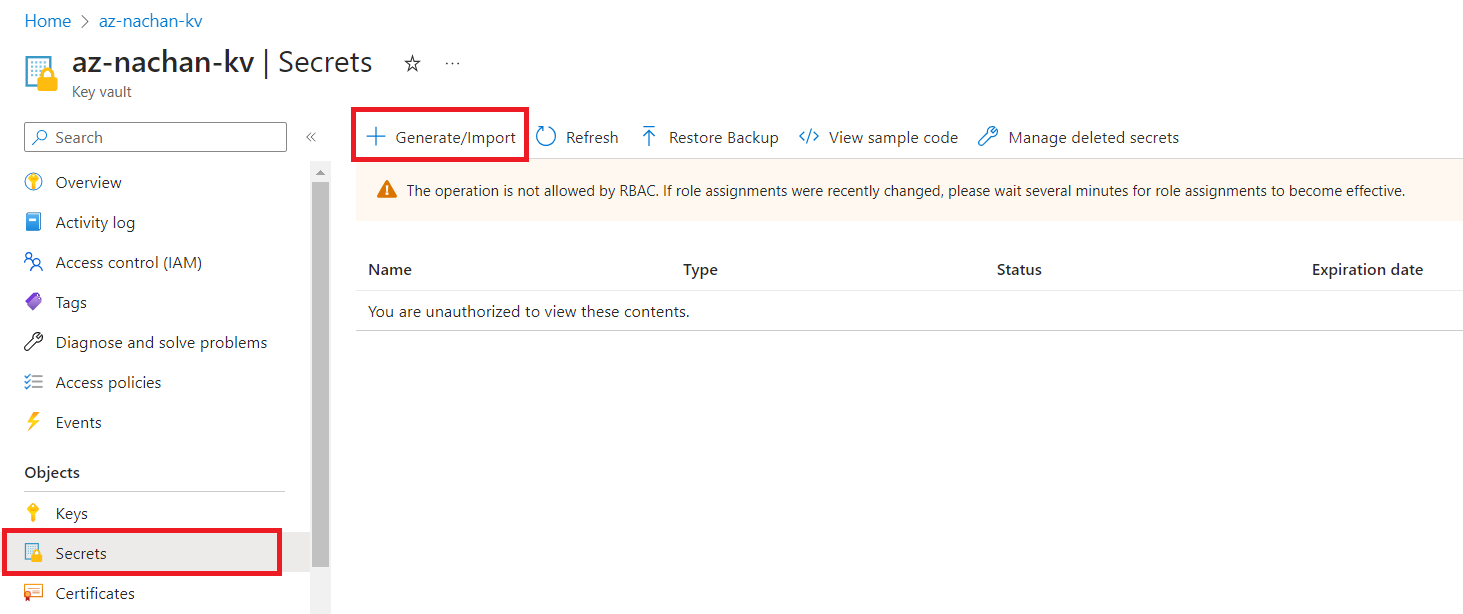Click the Access policies checklist icon
The height and width of the screenshot is (614, 1463).
(x=34, y=382)
